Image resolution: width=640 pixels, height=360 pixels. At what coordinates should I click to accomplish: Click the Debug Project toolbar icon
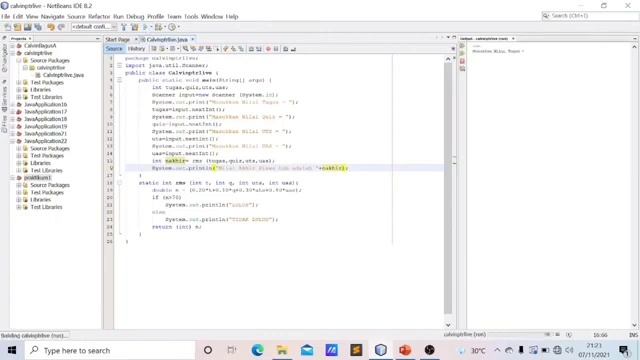158,27
